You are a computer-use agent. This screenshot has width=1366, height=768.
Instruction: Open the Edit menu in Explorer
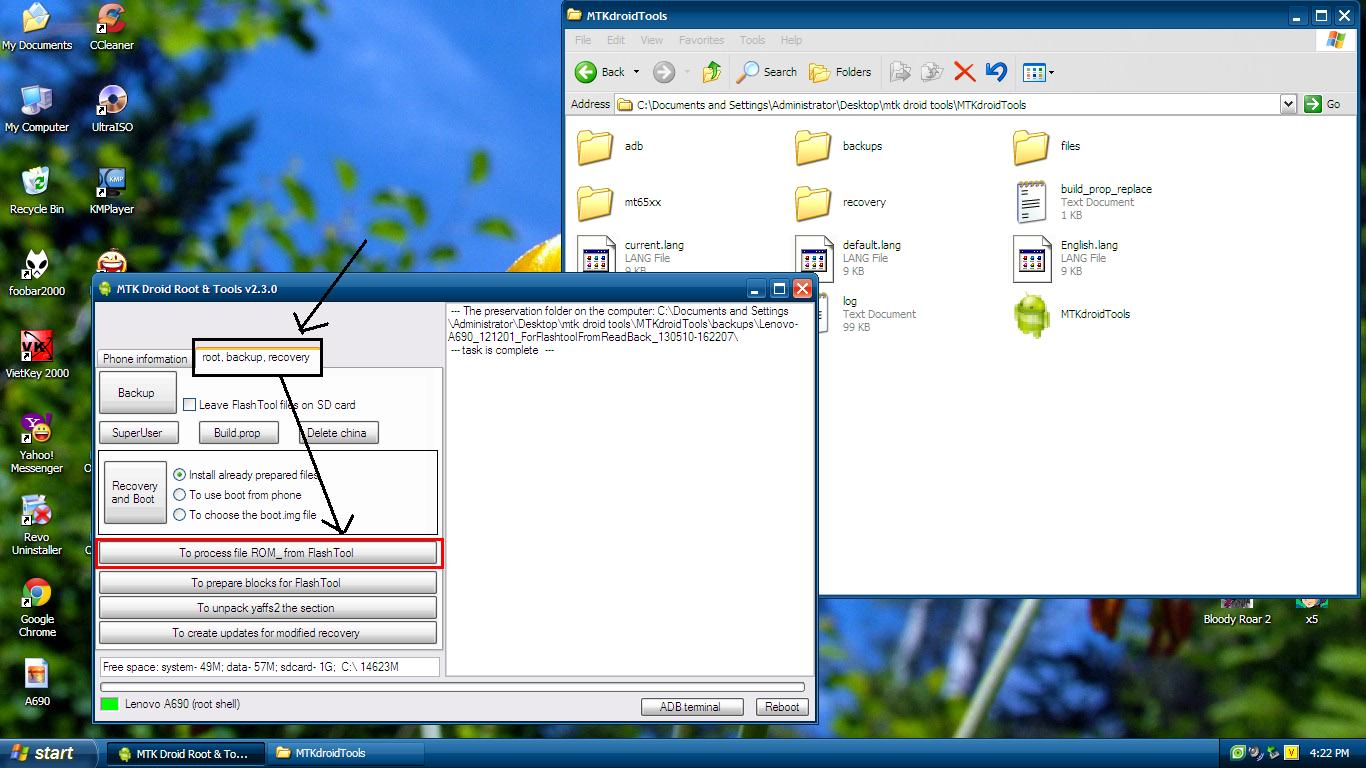[616, 40]
